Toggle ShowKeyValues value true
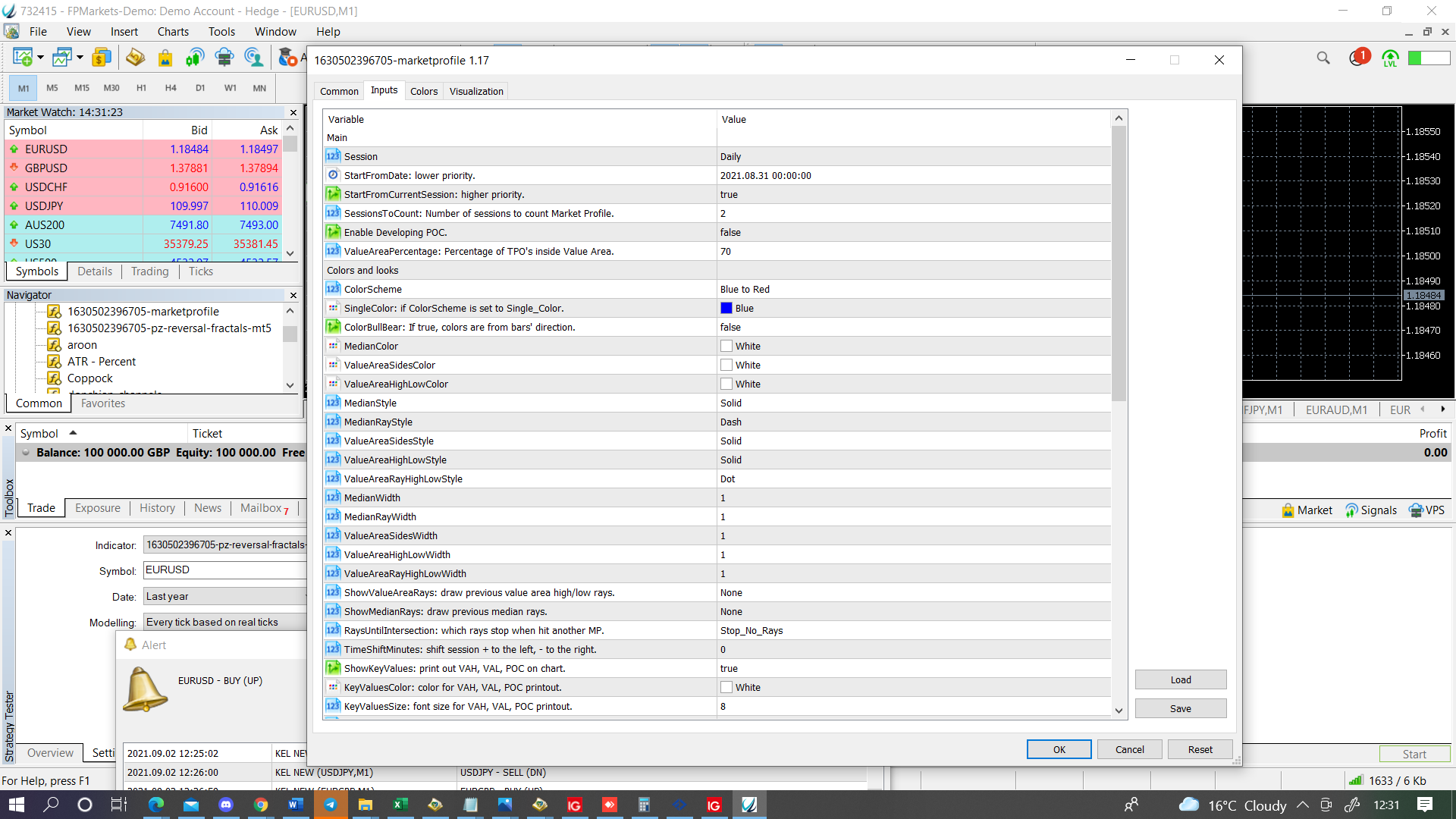Screen dimensions: 1456x819 tap(913, 668)
